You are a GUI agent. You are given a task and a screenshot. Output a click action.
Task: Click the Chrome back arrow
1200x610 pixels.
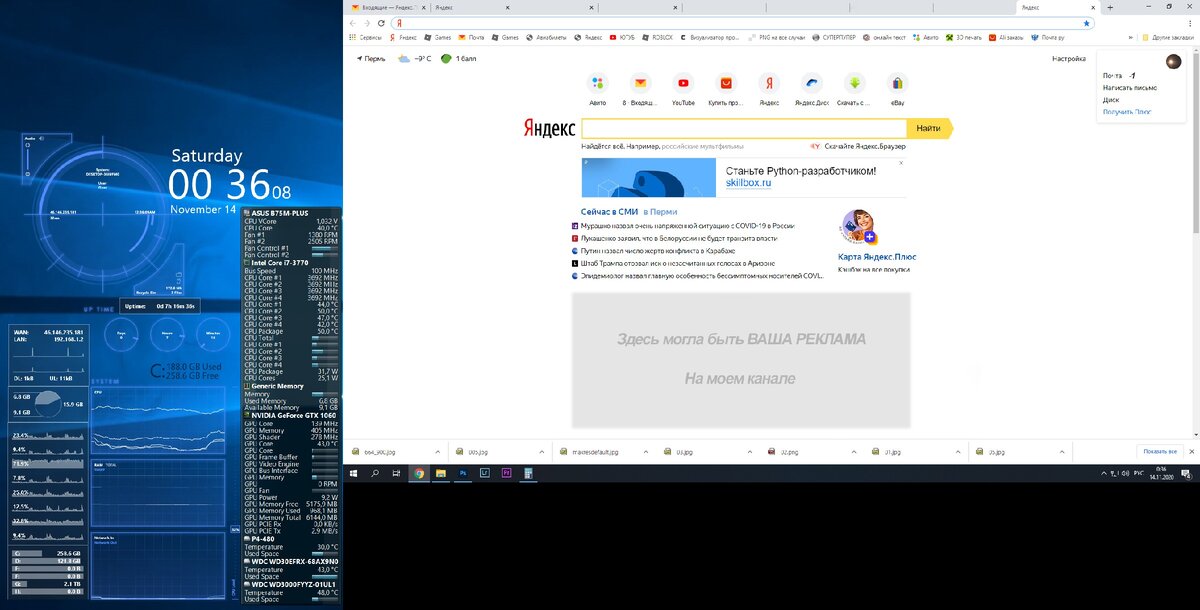coord(352,22)
